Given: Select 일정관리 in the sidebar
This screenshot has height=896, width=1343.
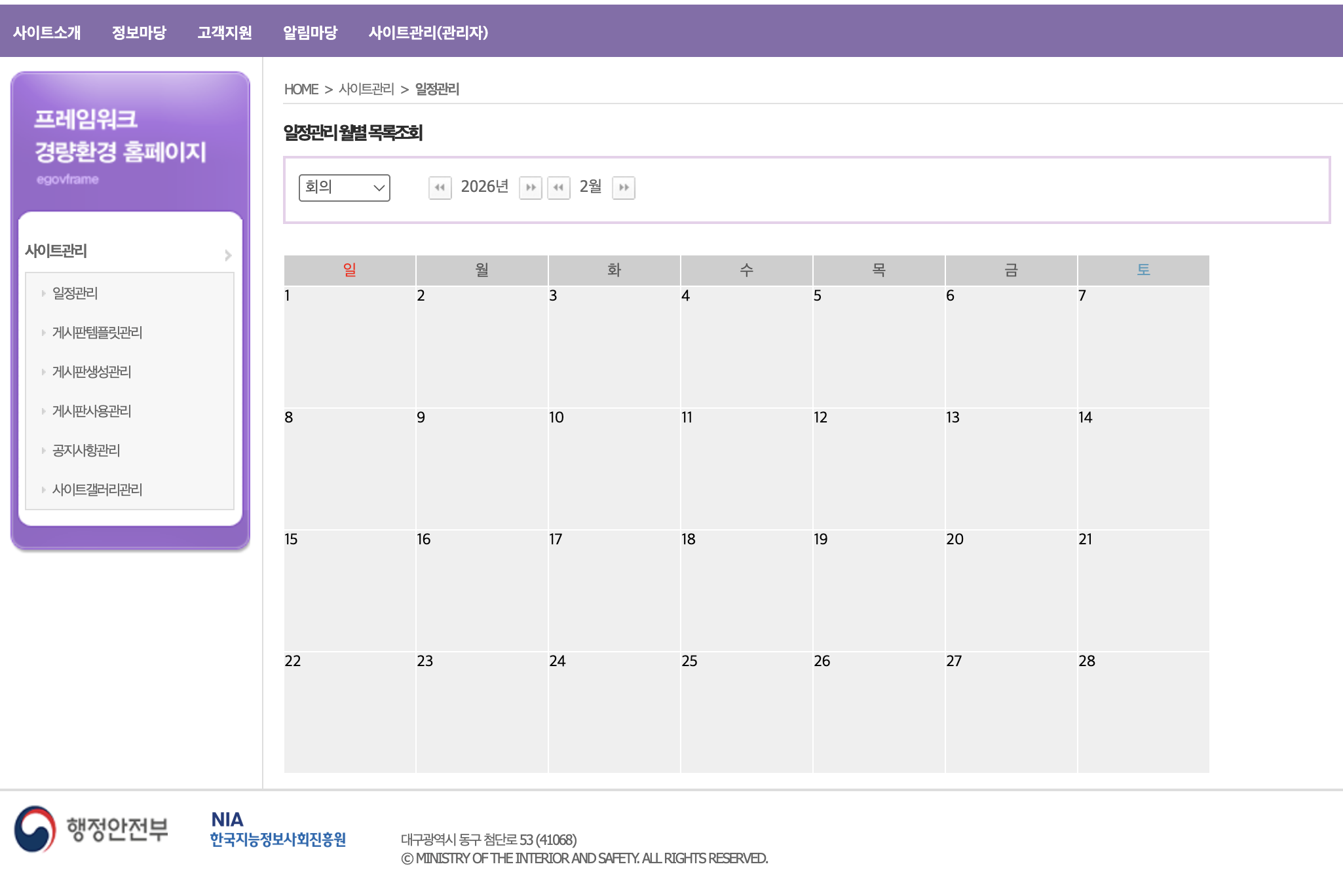Looking at the screenshot, I should 75,293.
